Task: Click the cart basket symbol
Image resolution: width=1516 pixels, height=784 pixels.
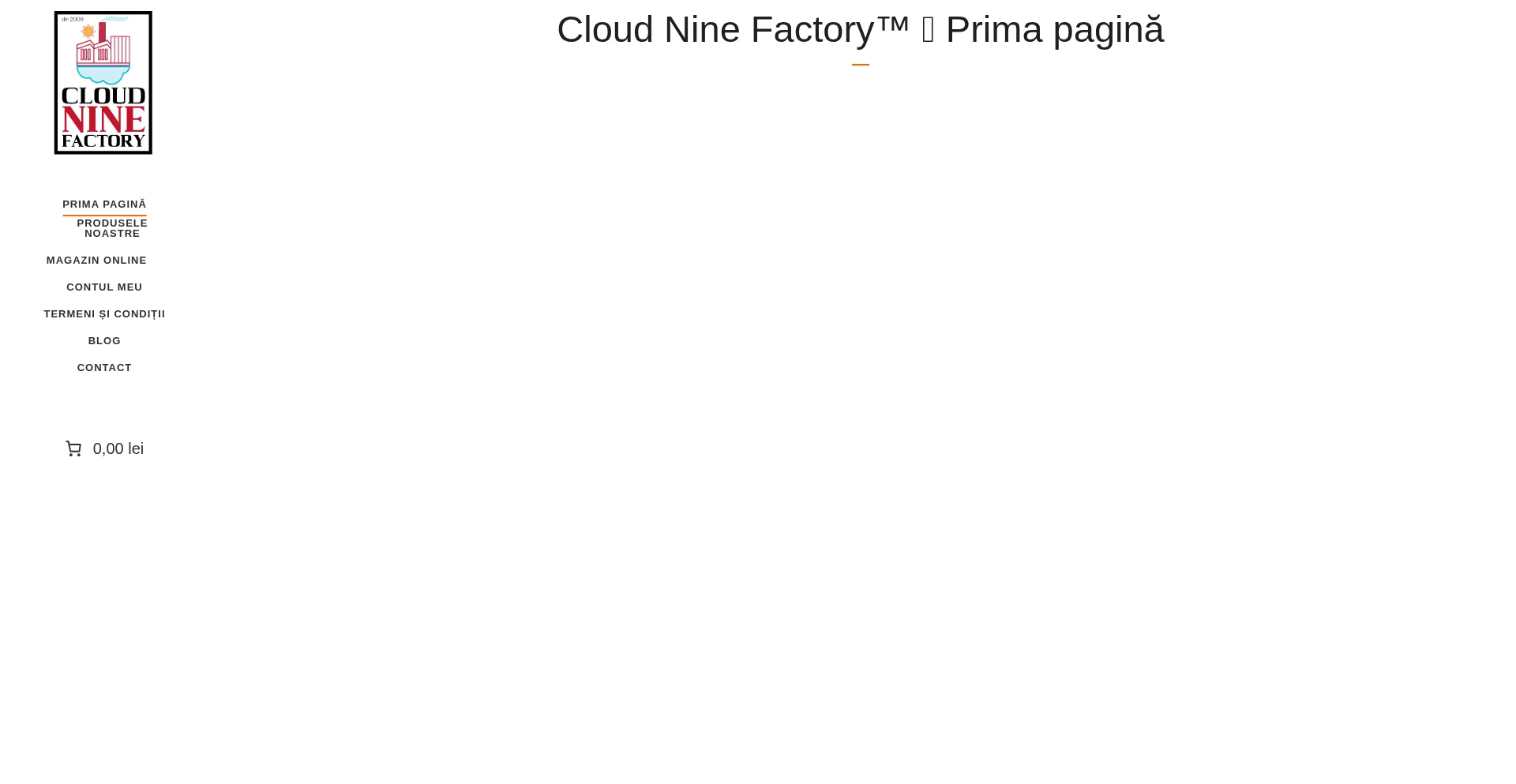Action: click(74, 448)
